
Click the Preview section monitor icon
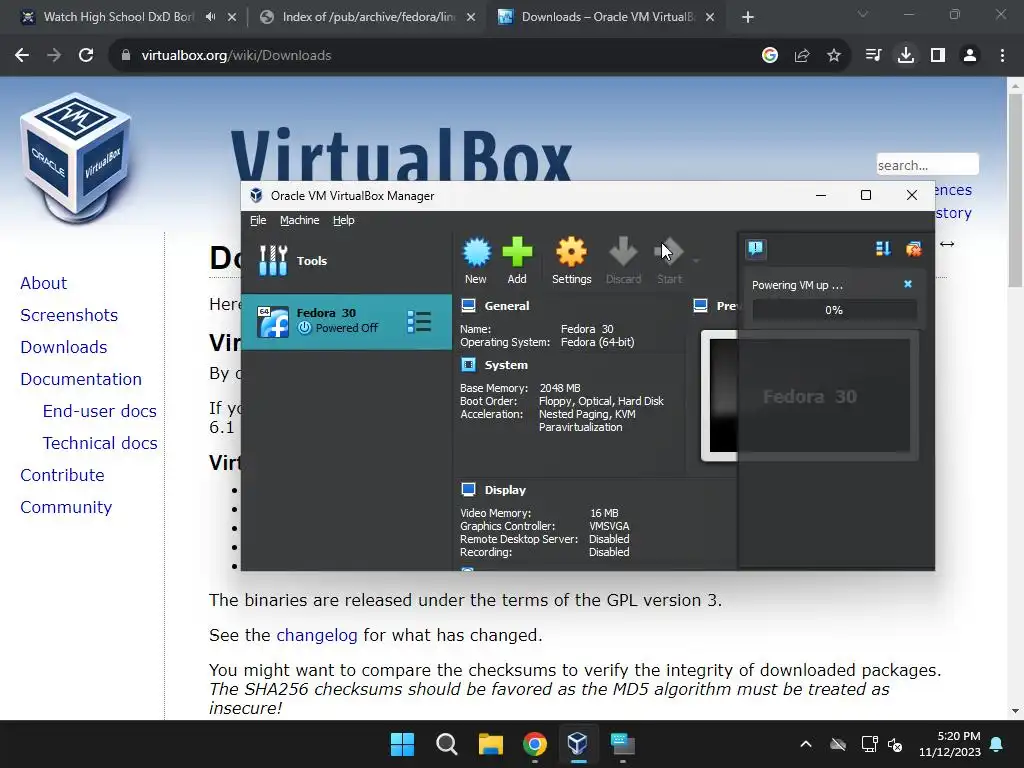click(701, 305)
